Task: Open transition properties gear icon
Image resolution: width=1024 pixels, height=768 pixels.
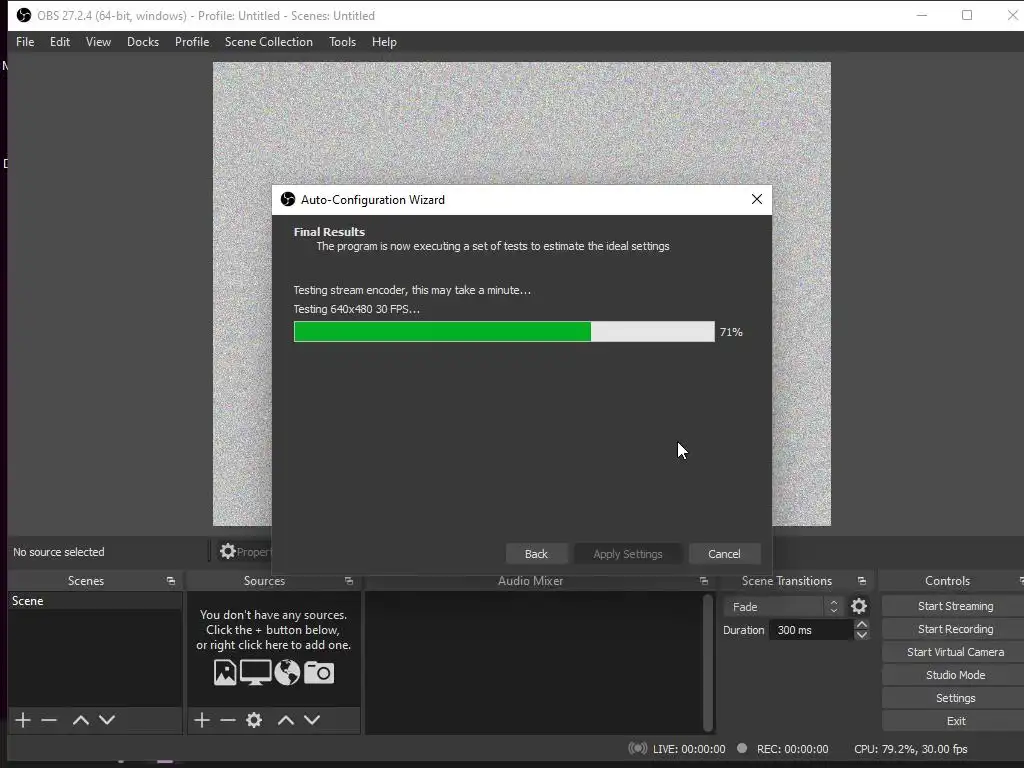Action: tap(859, 607)
